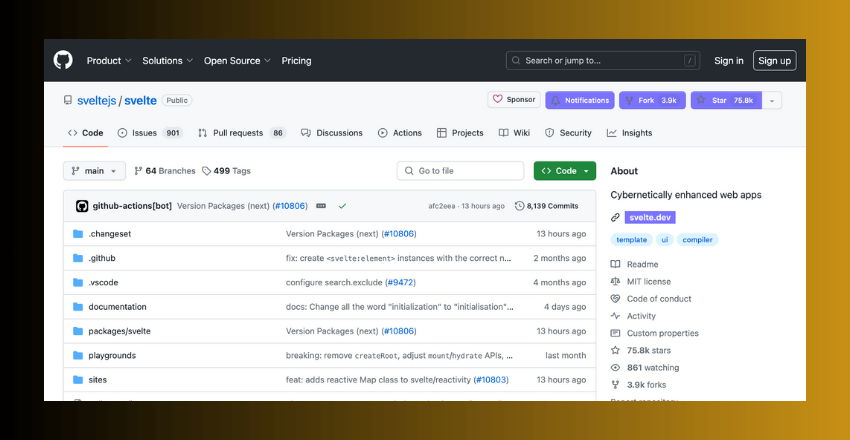
Task: Open latest commit pull request #10806 link
Action: [x=290, y=206]
